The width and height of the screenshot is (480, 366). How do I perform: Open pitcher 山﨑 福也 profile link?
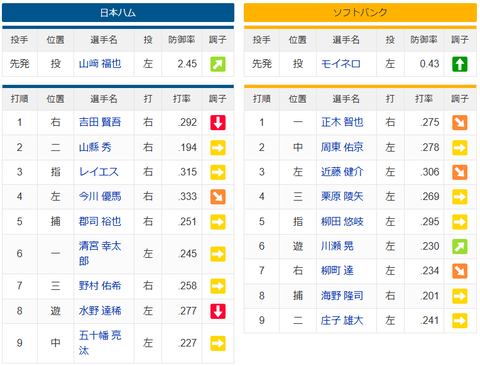pyautogui.click(x=100, y=64)
